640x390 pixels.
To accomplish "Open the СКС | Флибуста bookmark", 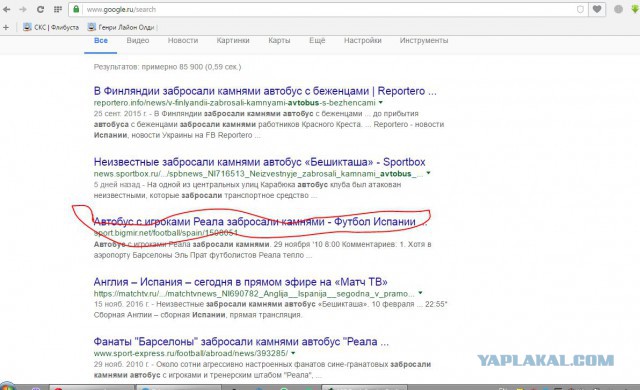I will pos(51,27).
